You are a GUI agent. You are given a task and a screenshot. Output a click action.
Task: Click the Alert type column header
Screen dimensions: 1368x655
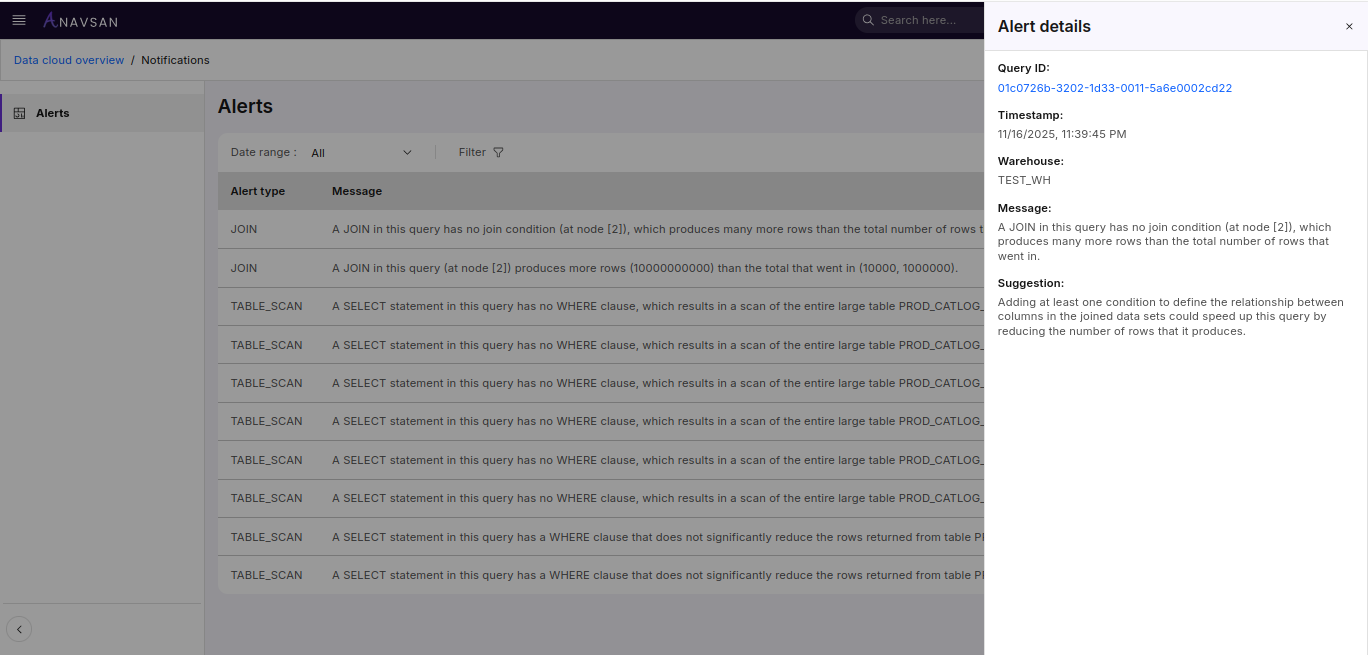pos(258,191)
